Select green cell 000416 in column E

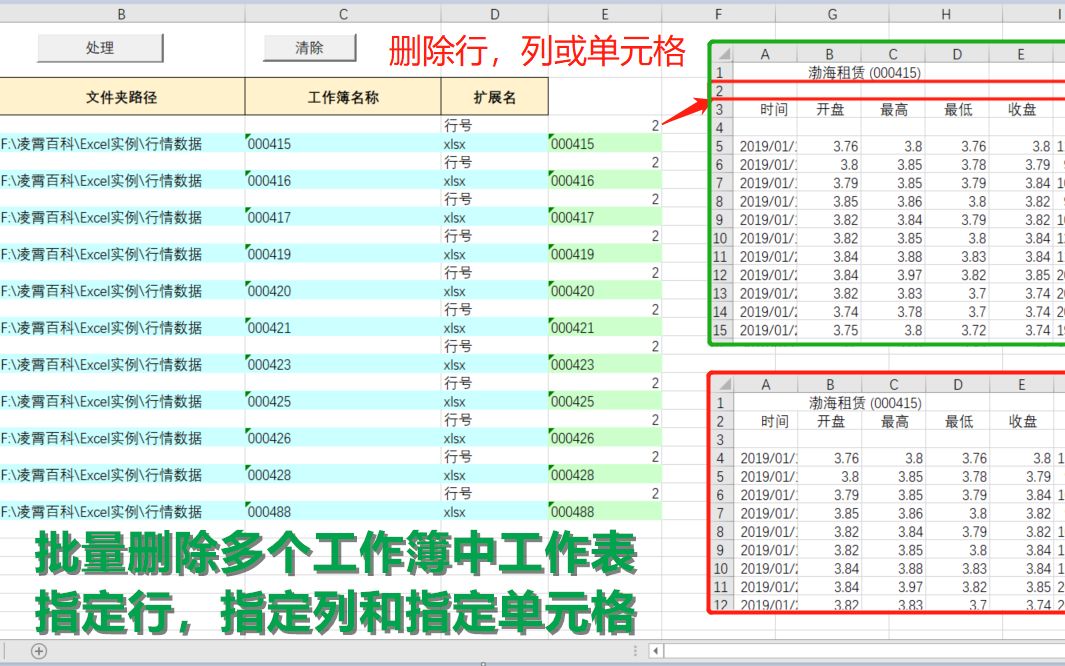coord(604,180)
